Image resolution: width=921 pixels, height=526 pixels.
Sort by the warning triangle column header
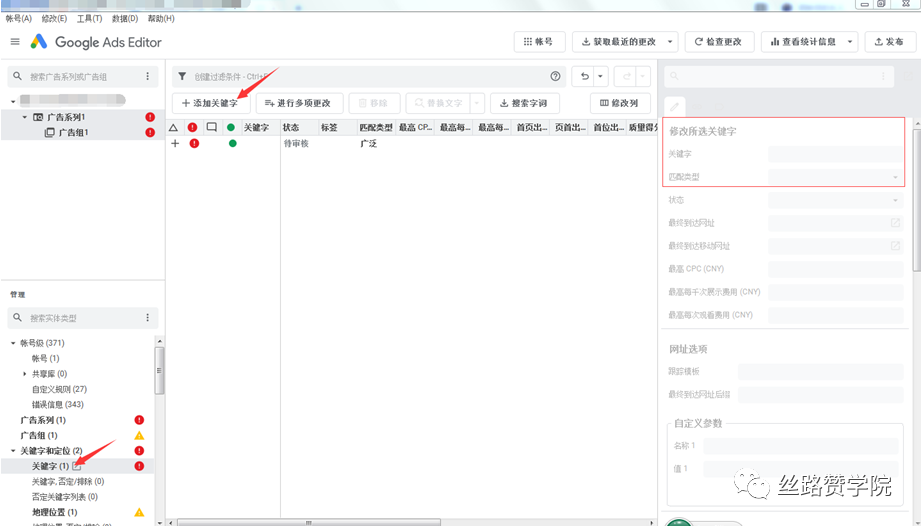click(x=174, y=127)
